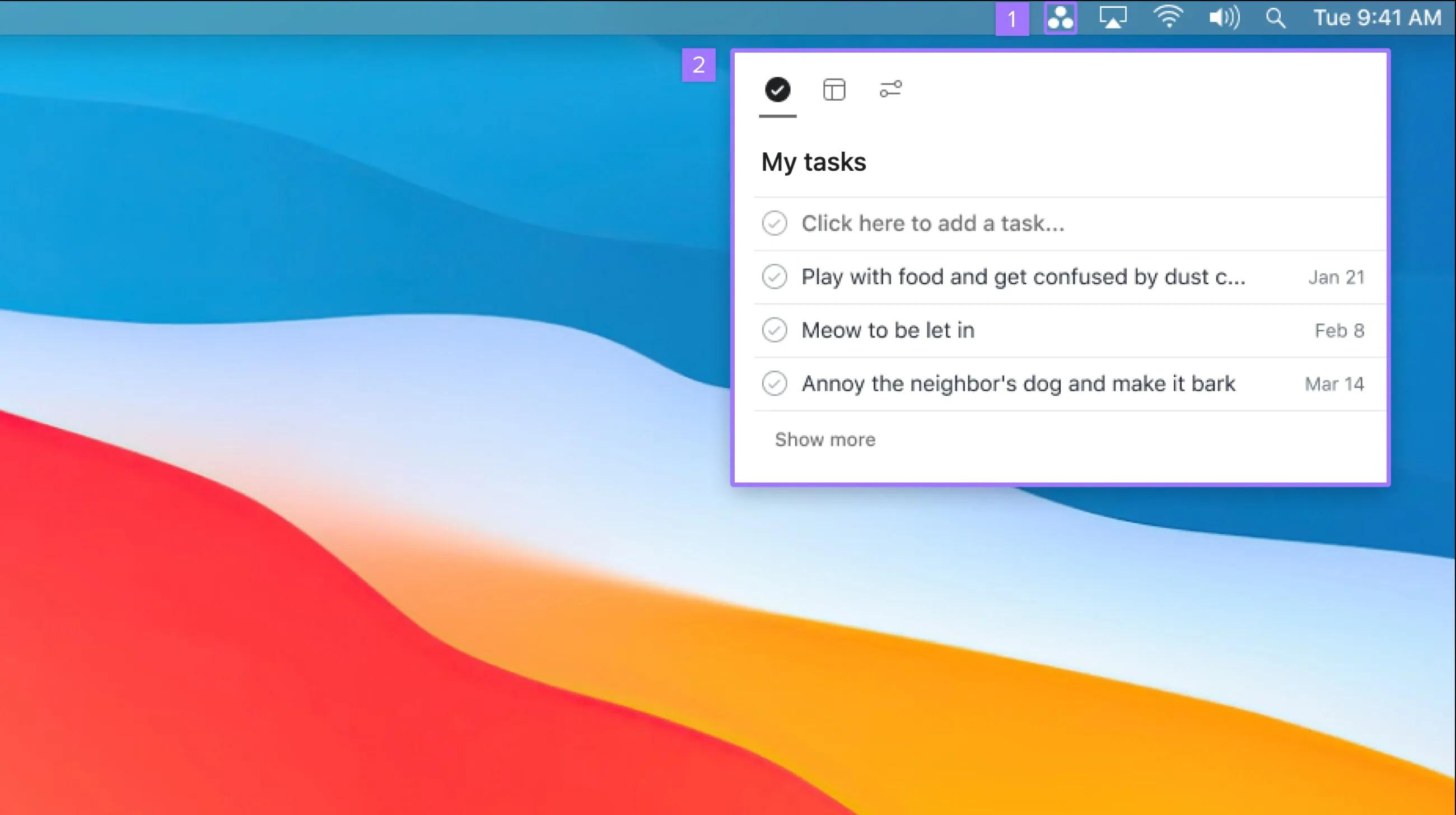1456x815 pixels.
Task: Click the underline indicator beneath the active tab
Action: (777, 116)
